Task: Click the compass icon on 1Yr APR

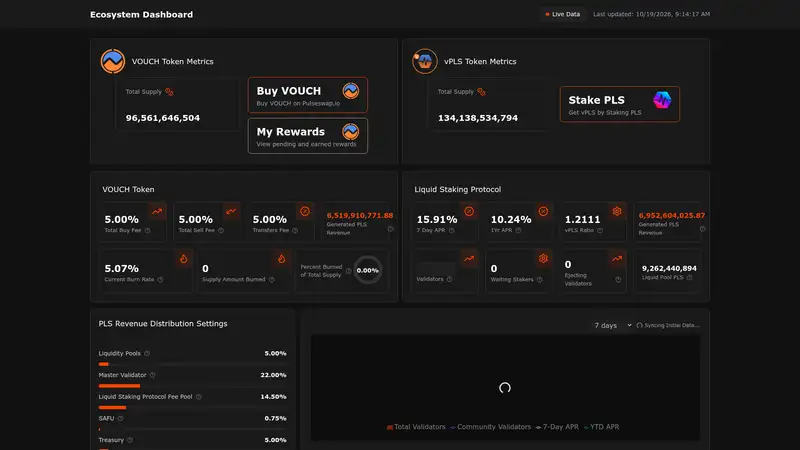Action: point(543,211)
